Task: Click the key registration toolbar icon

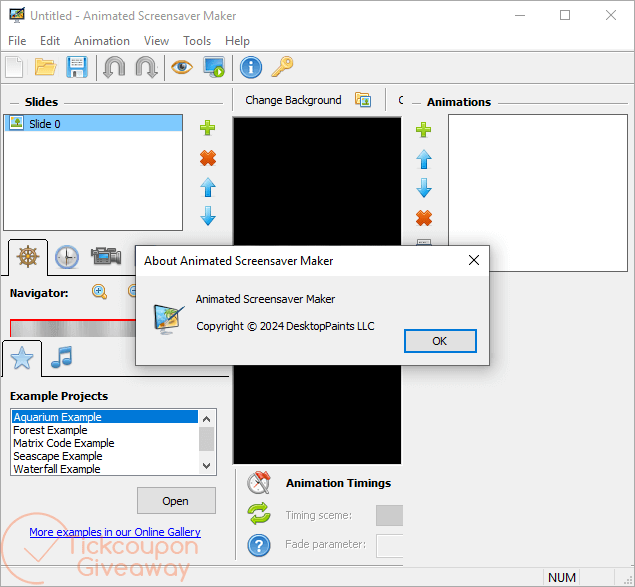Action: [282, 67]
